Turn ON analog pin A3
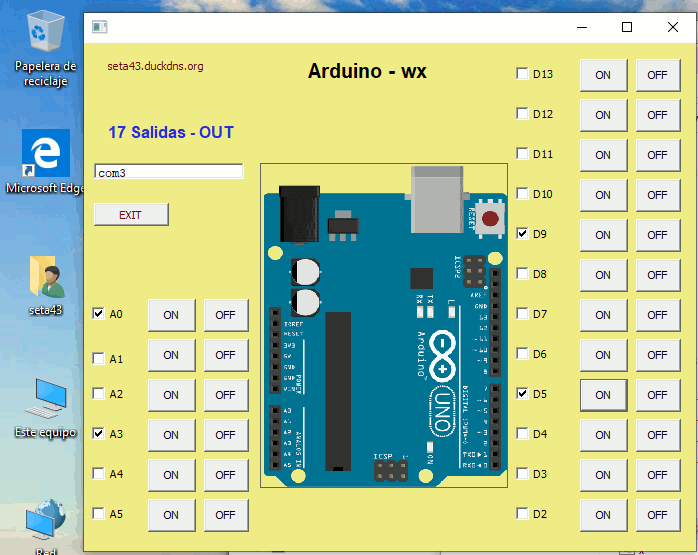698x555 pixels. coord(171,435)
